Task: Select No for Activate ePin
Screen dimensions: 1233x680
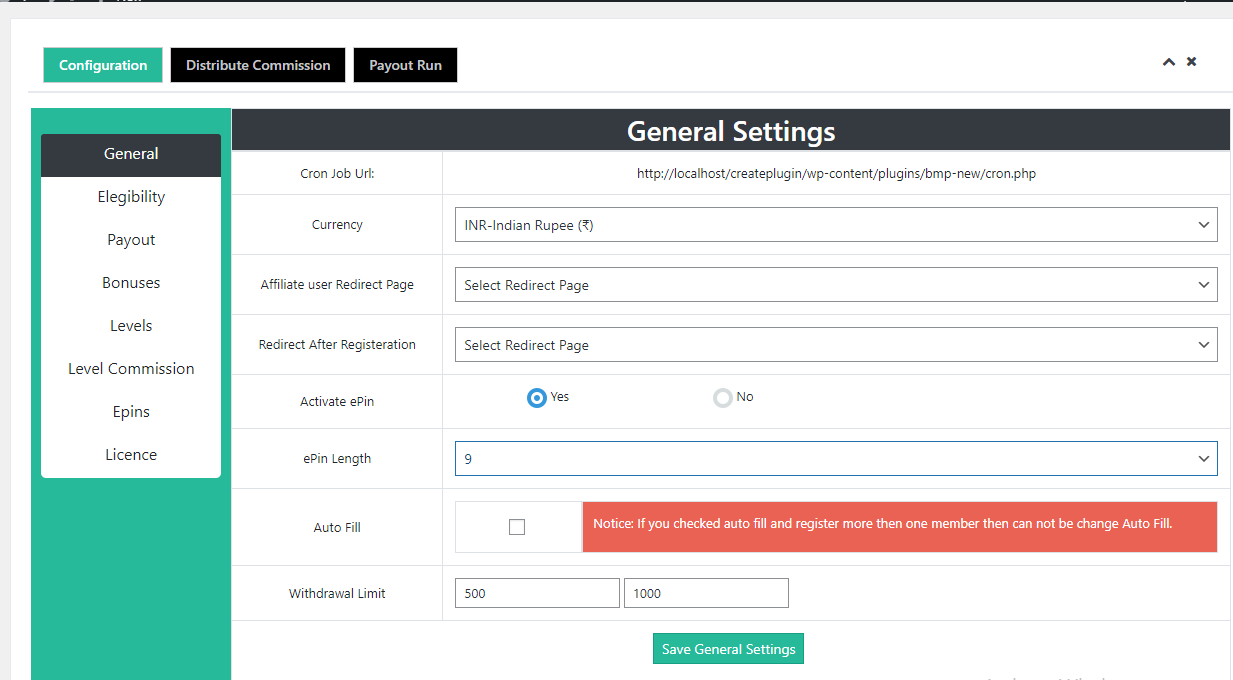Action: pyautogui.click(x=722, y=398)
